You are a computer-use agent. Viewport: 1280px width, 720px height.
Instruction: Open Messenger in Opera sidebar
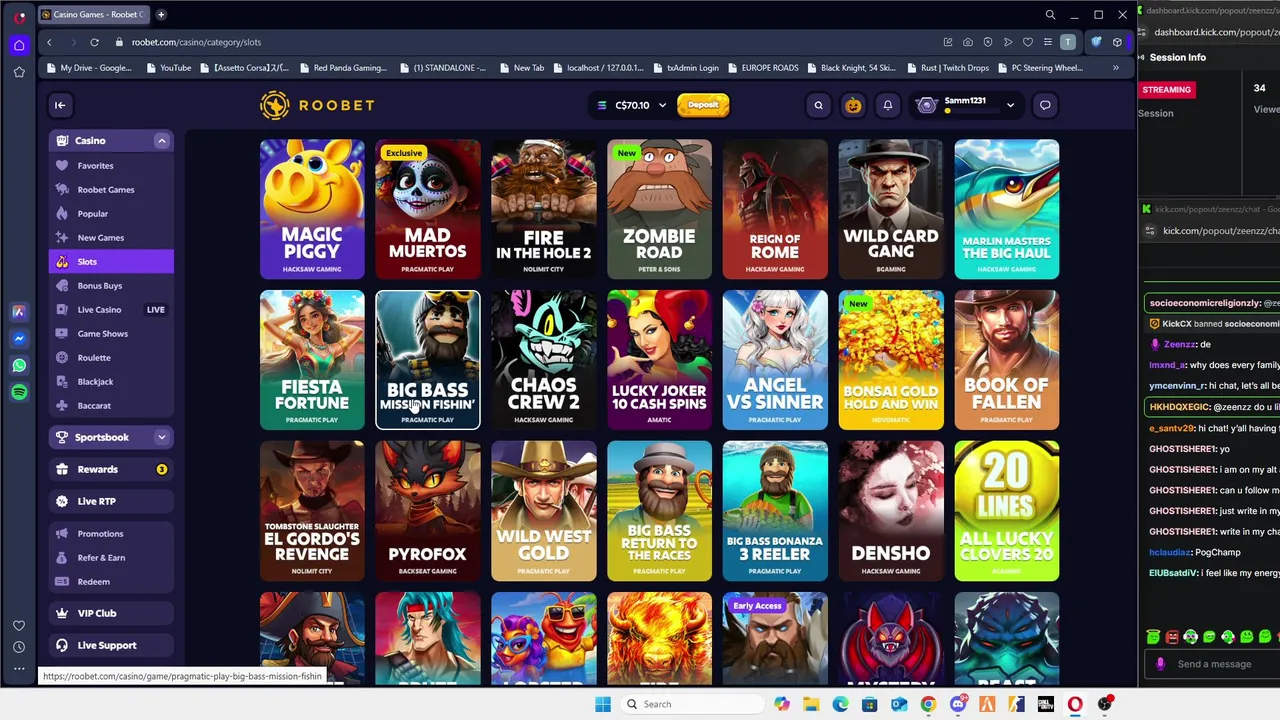point(19,339)
